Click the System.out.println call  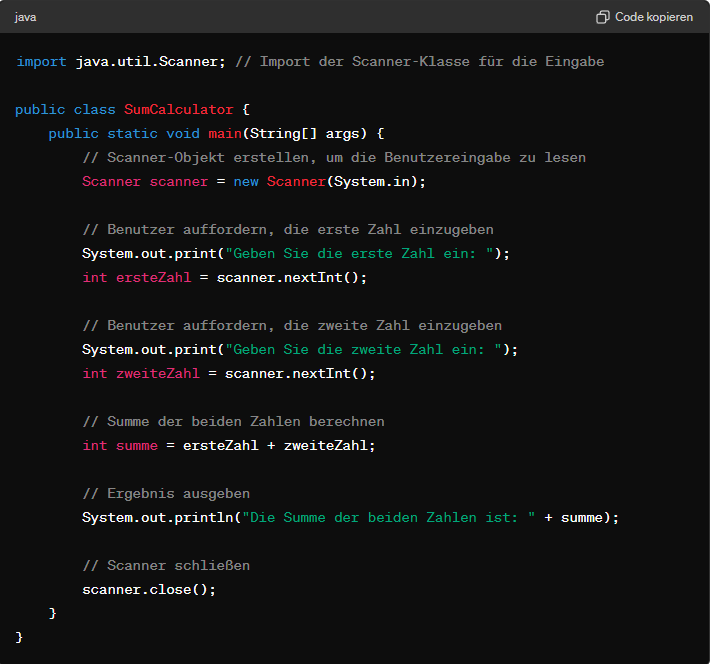[150, 518]
